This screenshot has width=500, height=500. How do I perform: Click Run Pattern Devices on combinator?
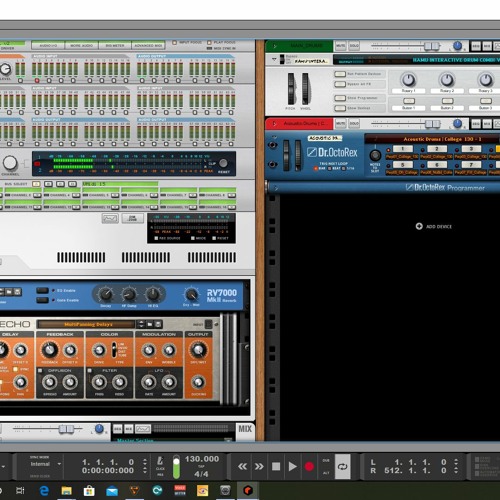[340, 74]
